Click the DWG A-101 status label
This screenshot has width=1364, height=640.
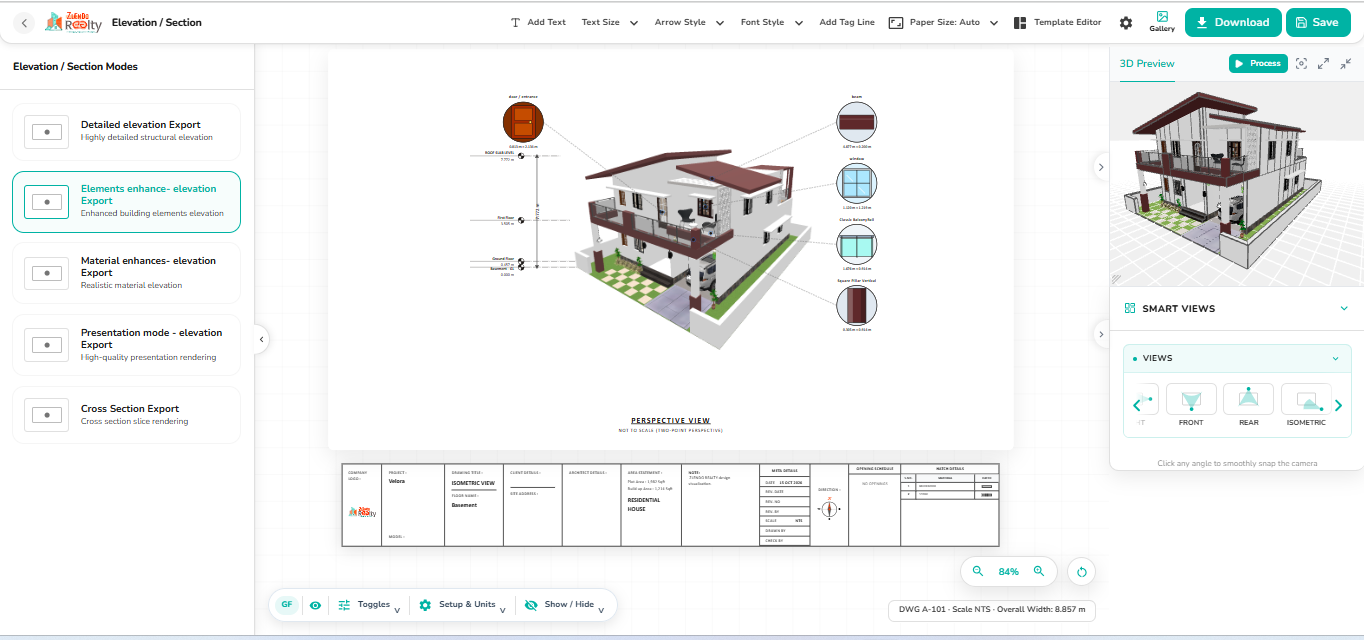[992, 609]
